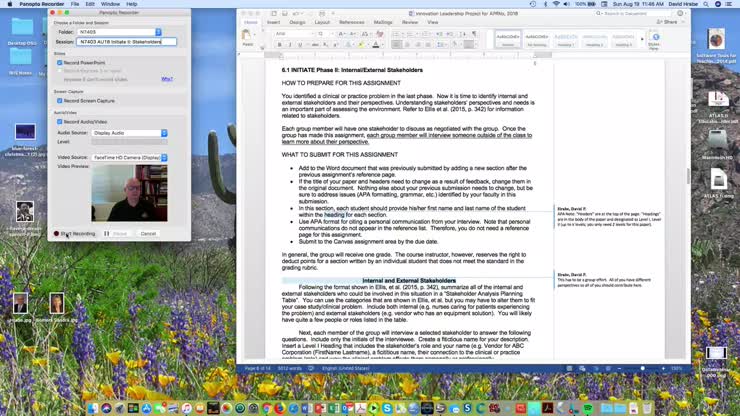Open the font color dropdown arrow

381,45
